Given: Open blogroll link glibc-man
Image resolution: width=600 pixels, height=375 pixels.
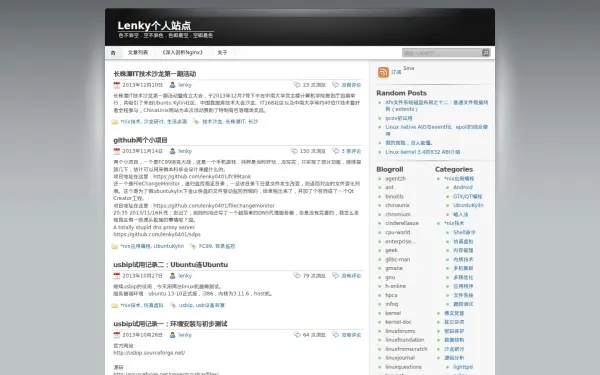Looking at the screenshot, I should 398,259.
